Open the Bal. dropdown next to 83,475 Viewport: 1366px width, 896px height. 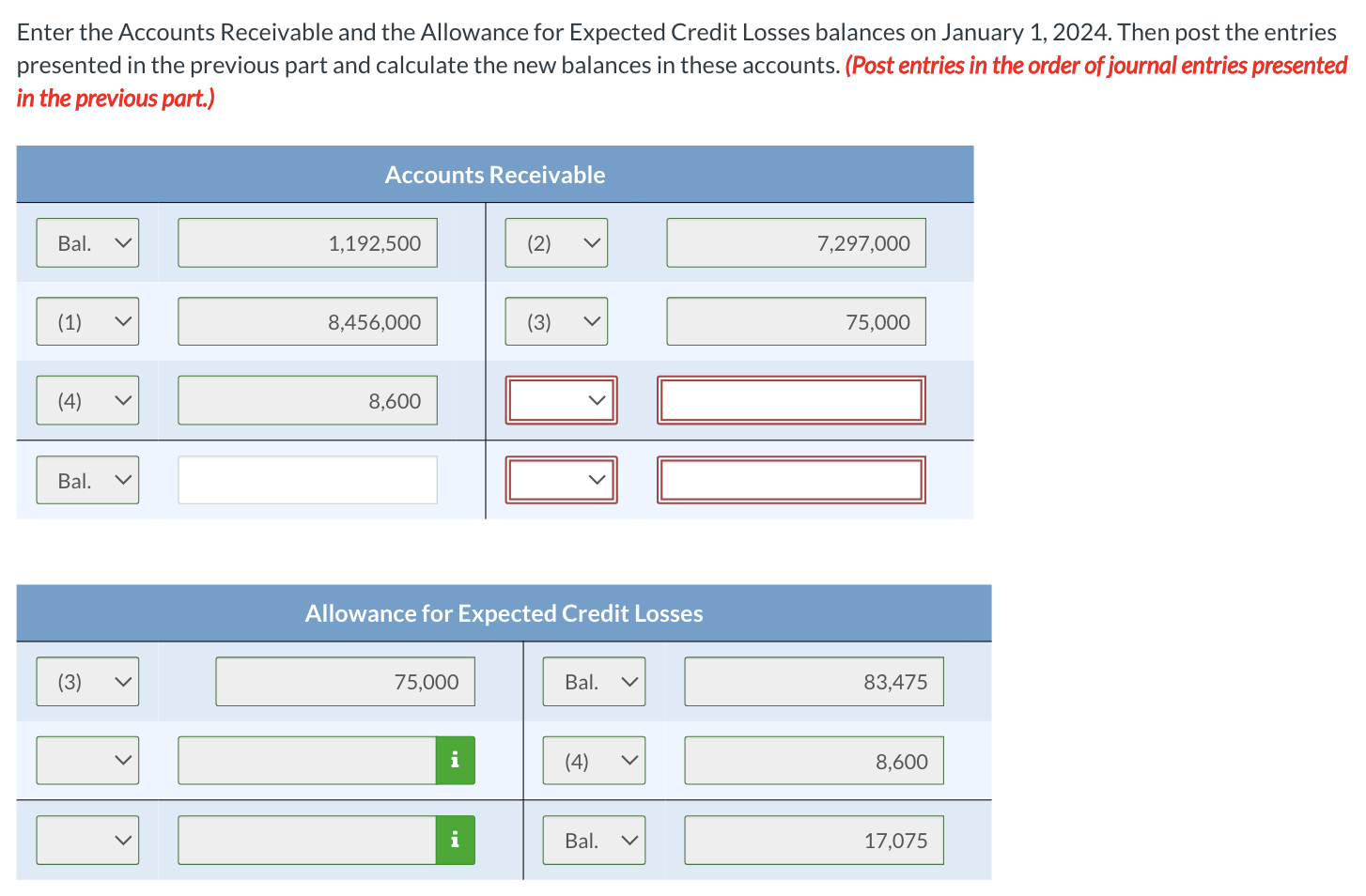tap(594, 681)
